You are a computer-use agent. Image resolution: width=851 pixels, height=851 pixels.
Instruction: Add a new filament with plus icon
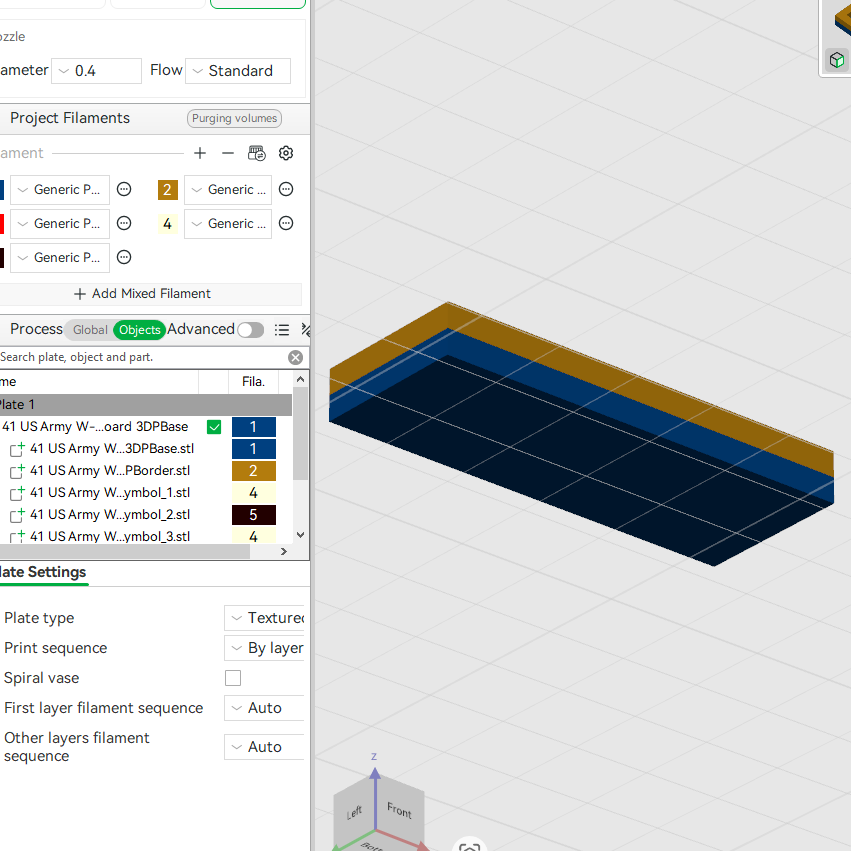(200, 153)
